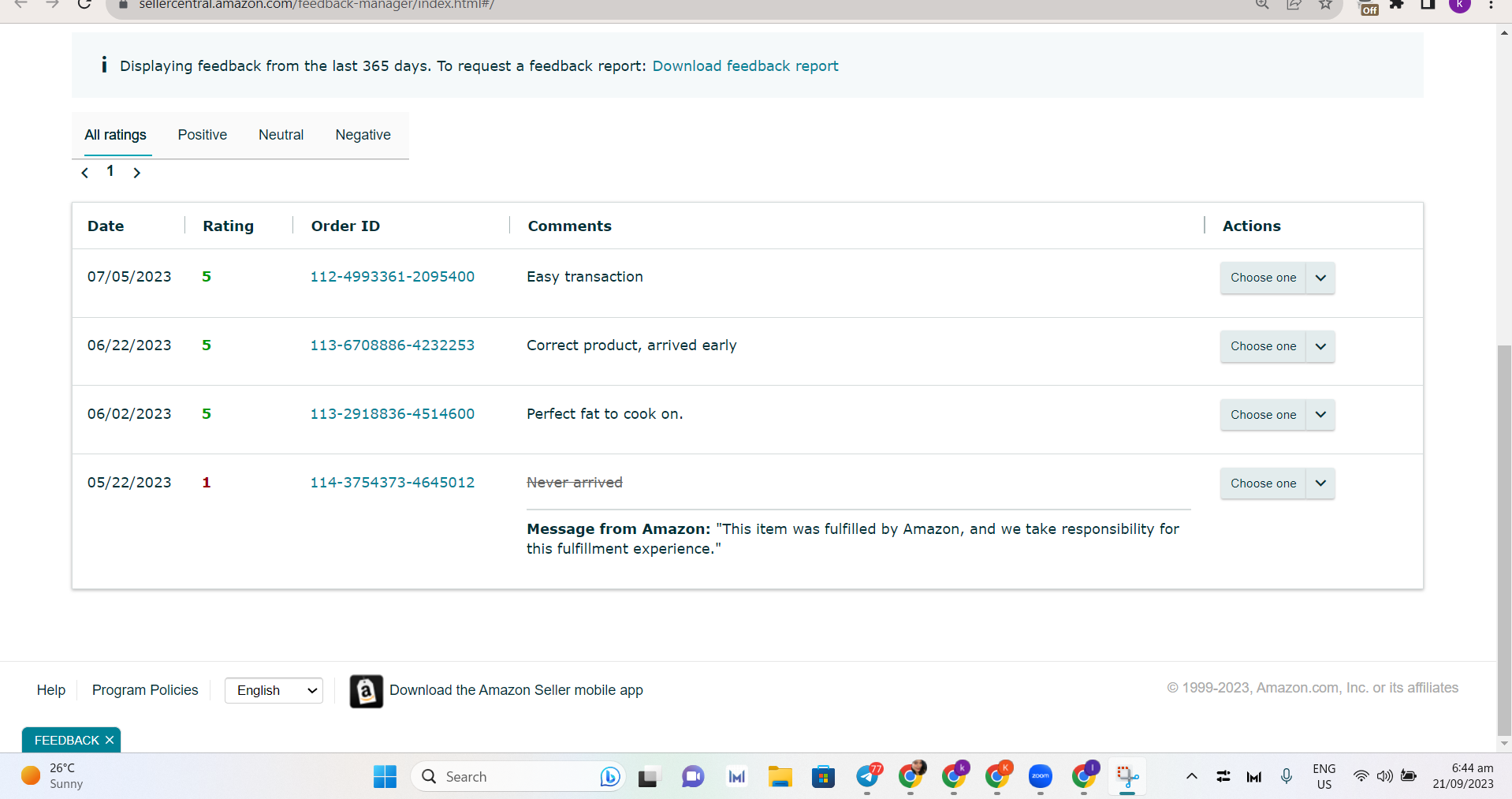Open the browser side panel icon
This screenshot has width=1512, height=799.
point(1428,5)
